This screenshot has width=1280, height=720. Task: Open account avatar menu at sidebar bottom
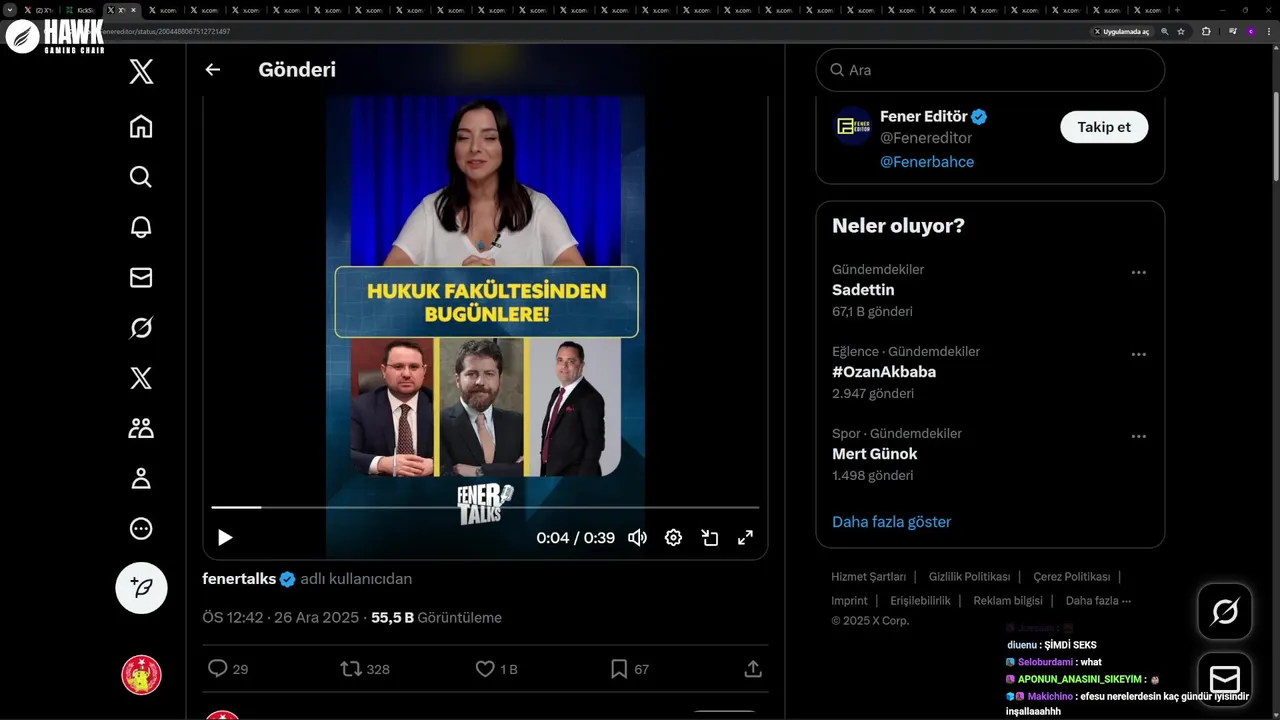tap(141, 675)
